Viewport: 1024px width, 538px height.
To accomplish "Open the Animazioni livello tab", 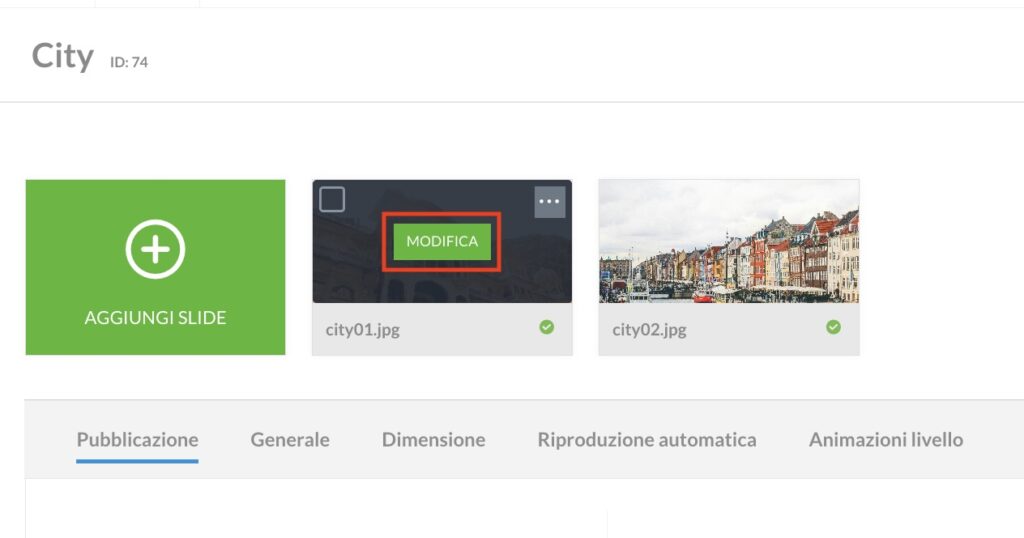I will pyautogui.click(x=886, y=439).
